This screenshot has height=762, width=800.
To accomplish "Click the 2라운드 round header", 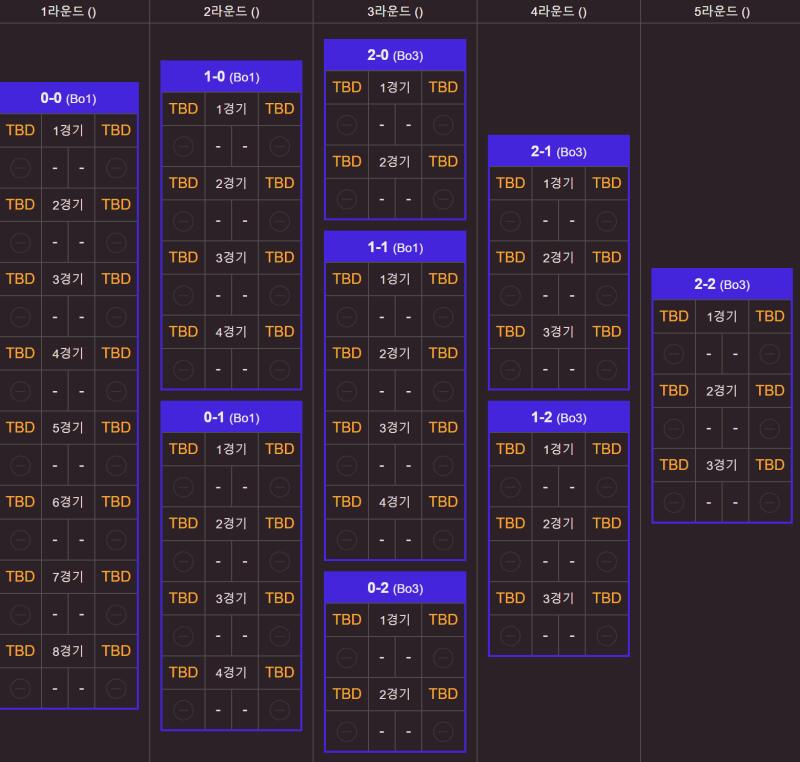I will pos(232,11).
